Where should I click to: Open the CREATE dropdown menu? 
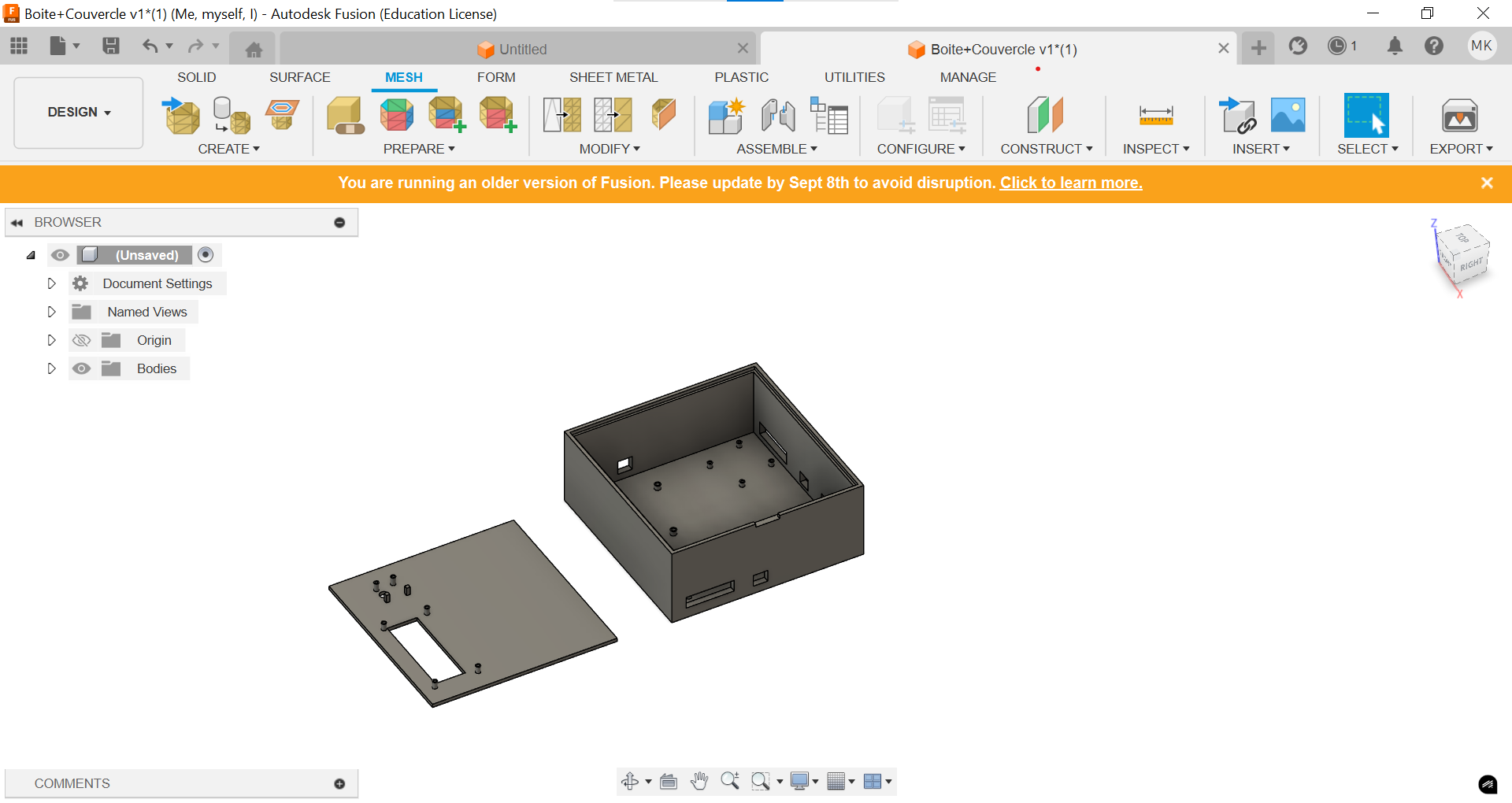coord(228,149)
